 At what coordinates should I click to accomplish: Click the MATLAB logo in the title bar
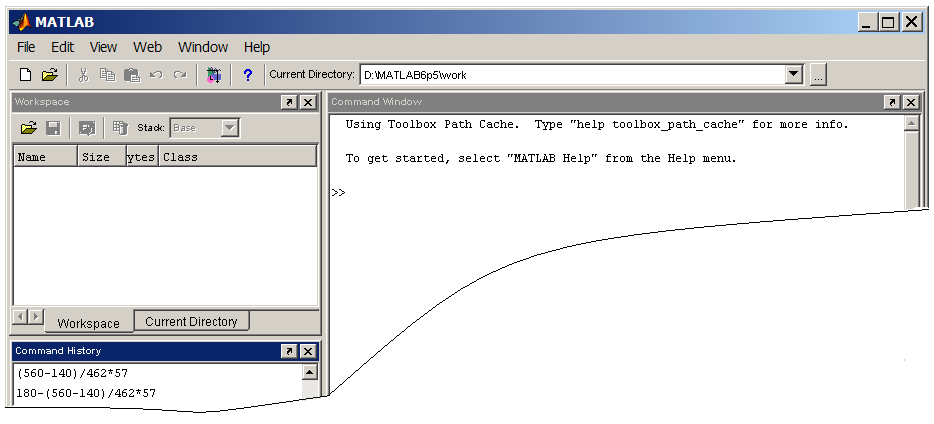click(23, 23)
